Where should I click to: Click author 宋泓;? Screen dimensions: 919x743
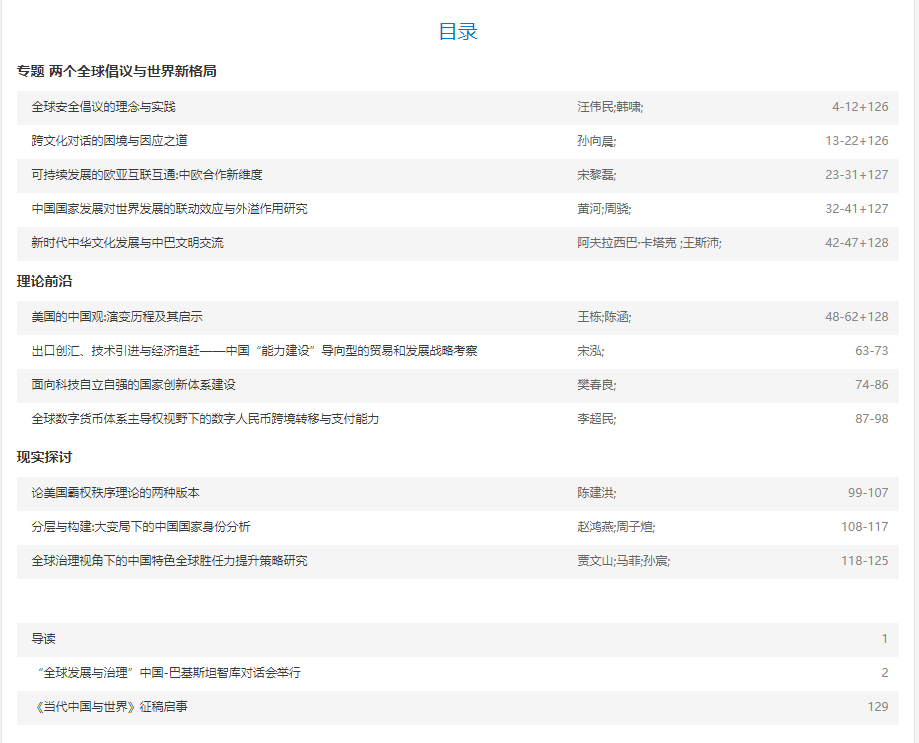click(x=591, y=351)
